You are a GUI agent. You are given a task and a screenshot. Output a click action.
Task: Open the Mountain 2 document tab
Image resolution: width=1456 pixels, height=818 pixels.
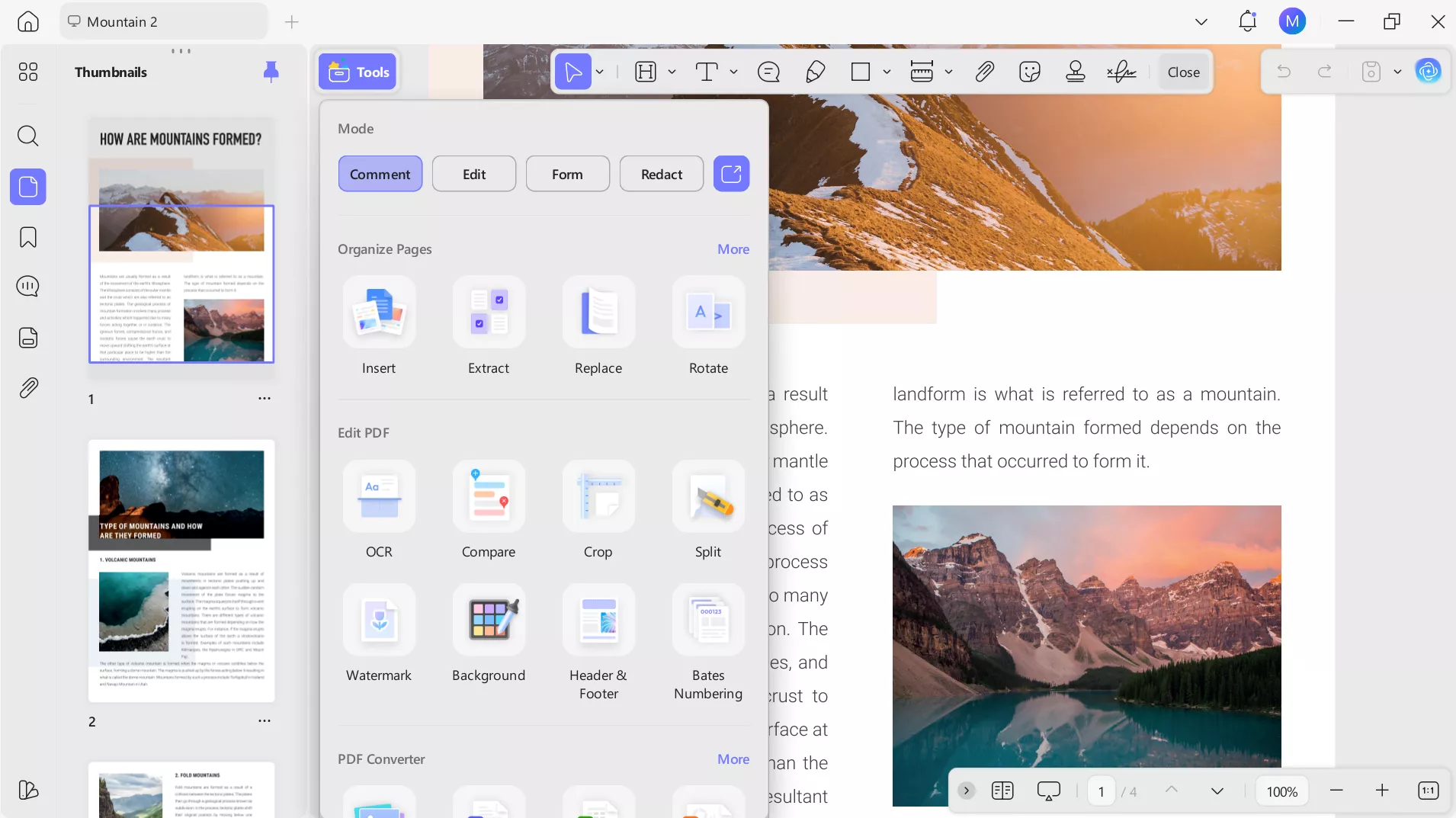click(163, 21)
